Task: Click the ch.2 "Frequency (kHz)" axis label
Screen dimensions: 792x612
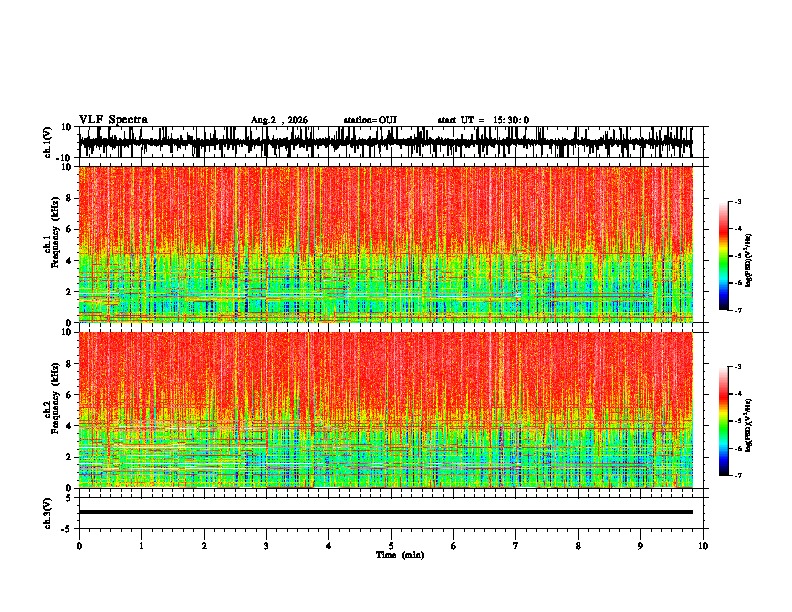Action: pyautogui.click(x=55, y=398)
